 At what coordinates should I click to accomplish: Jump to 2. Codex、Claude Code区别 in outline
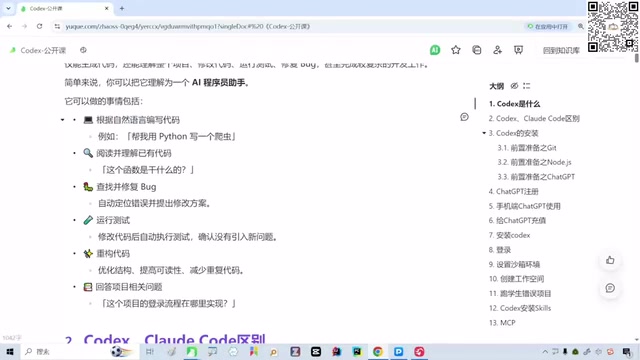(x=534, y=118)
